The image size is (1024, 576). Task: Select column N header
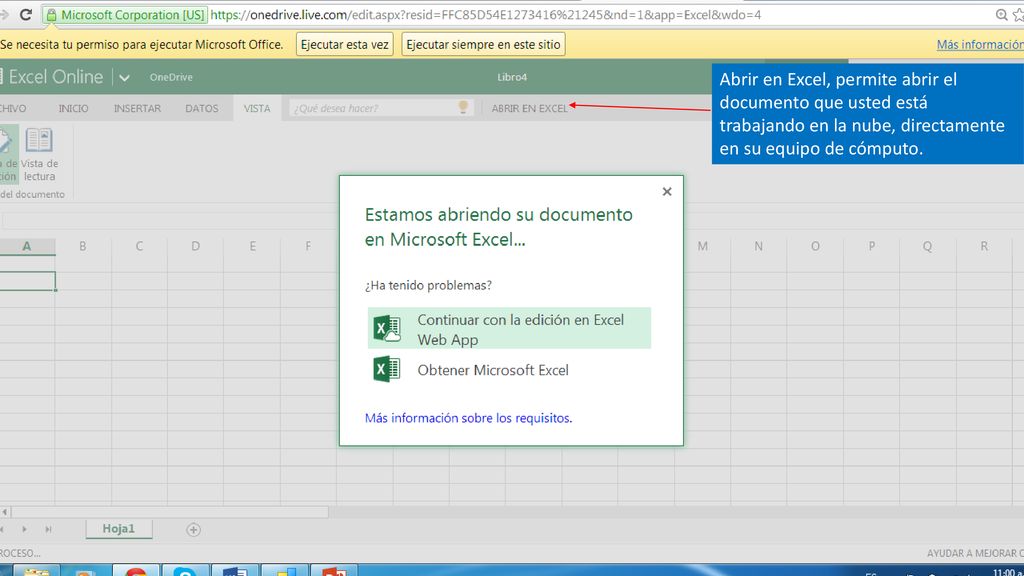coord(759,246)
